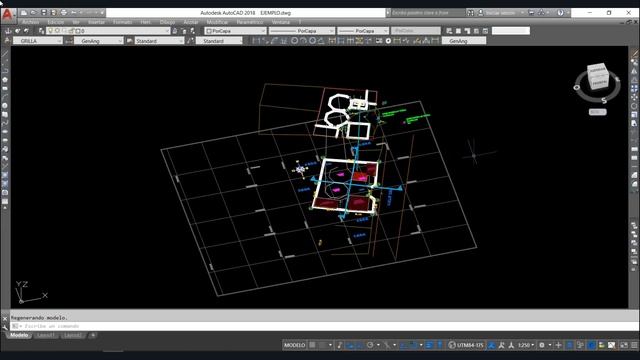Image resolution: width=640 pixels, height=360 pixels.
Task: Expand the PorCapa color dropdown
Action: tap(263, 31)
